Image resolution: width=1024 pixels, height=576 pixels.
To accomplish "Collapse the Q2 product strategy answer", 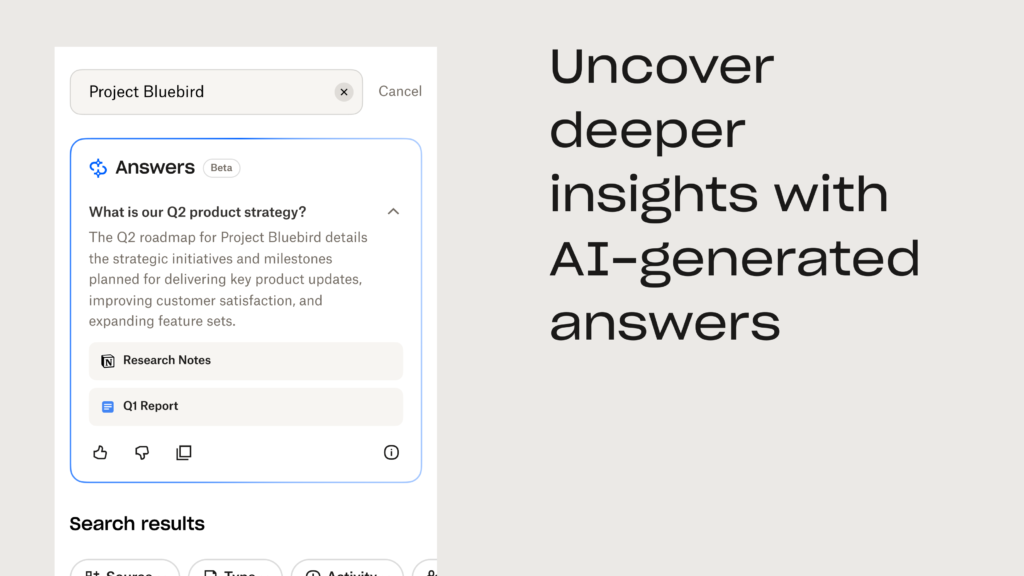I will (x=393, y=212).
